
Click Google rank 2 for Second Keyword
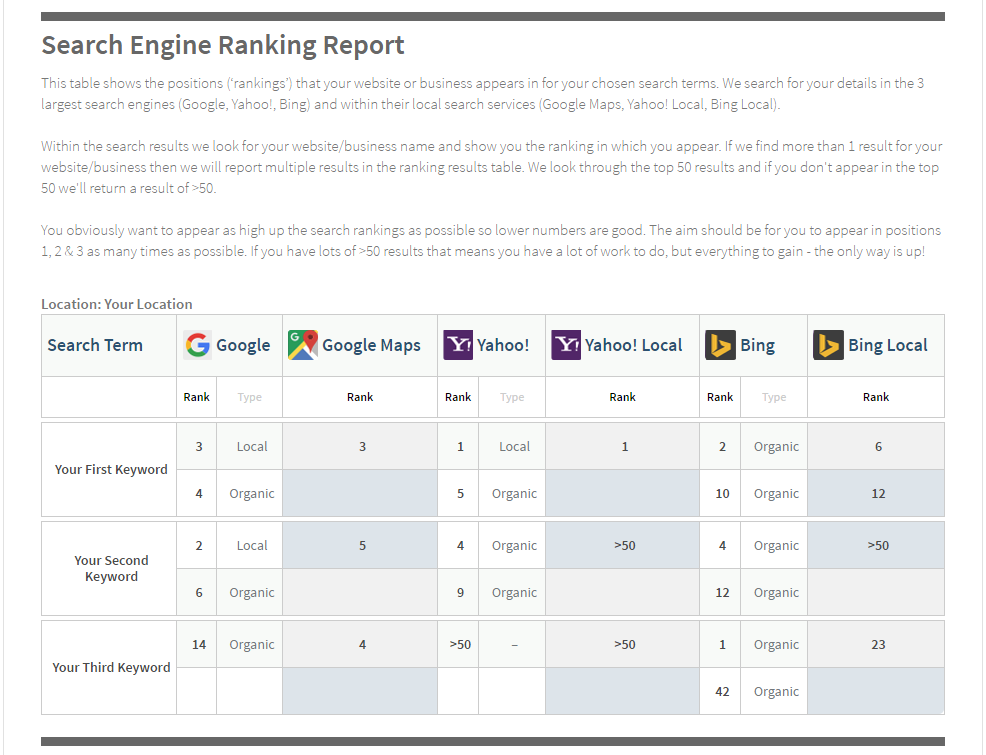pyautogui.click(x=199, y=546)
